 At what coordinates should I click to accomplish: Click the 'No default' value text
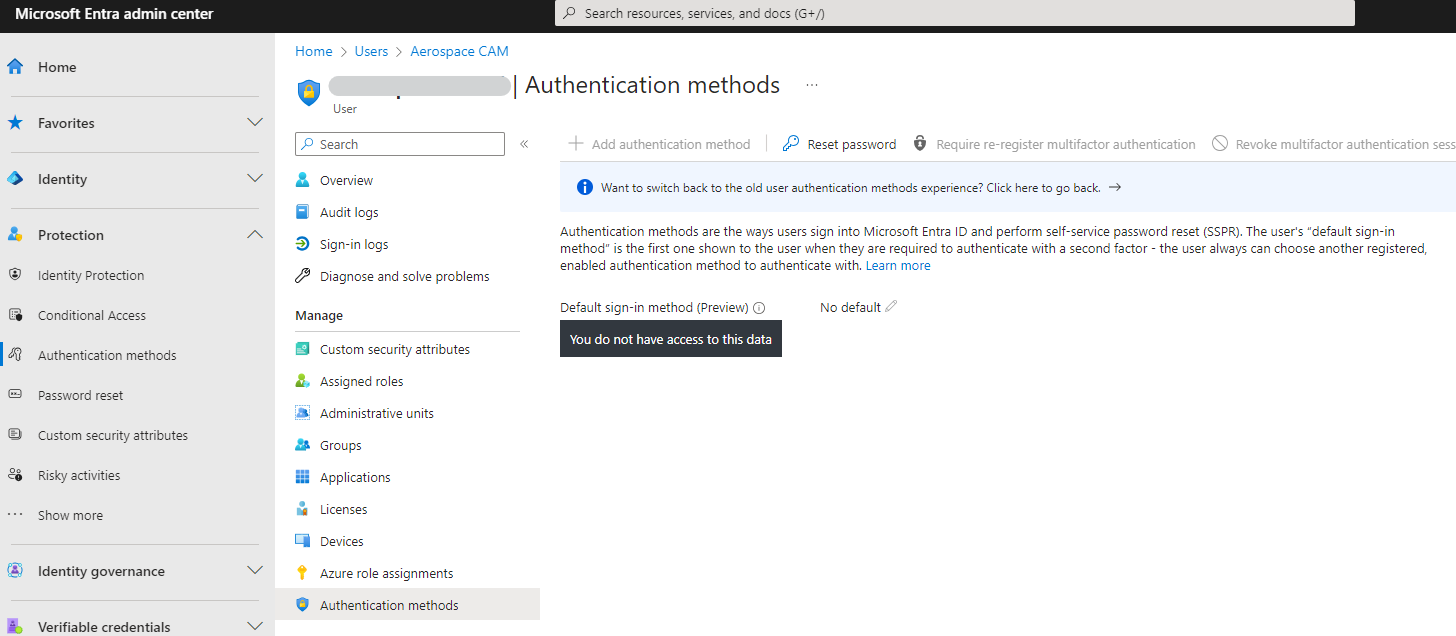pyautogui.click(x=850, y=307)
